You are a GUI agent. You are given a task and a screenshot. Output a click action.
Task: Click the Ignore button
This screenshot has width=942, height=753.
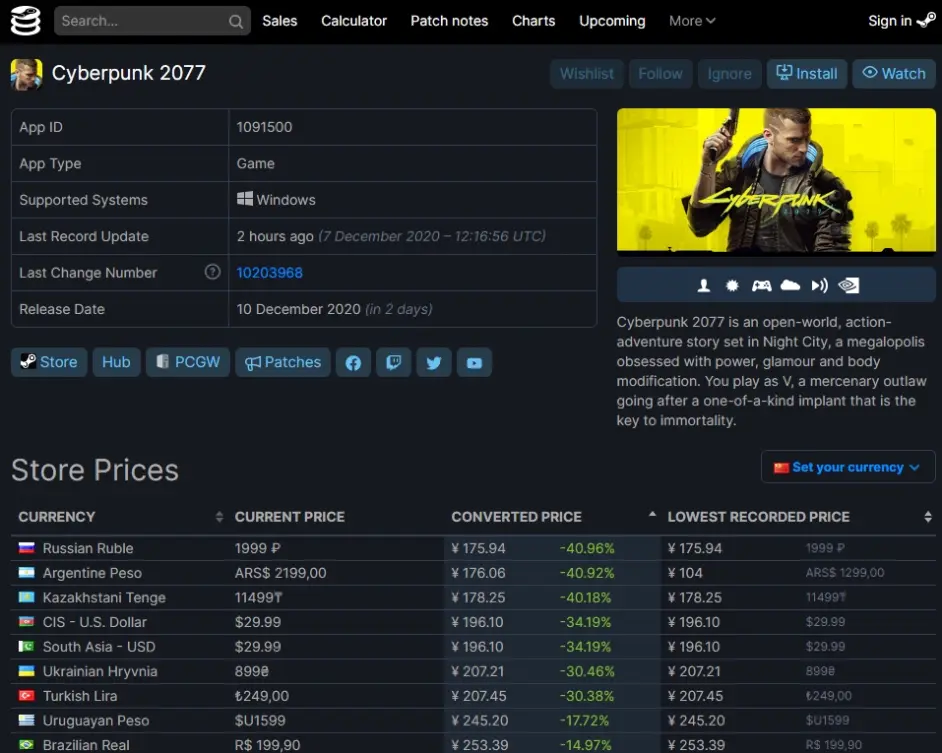point(729,74)
